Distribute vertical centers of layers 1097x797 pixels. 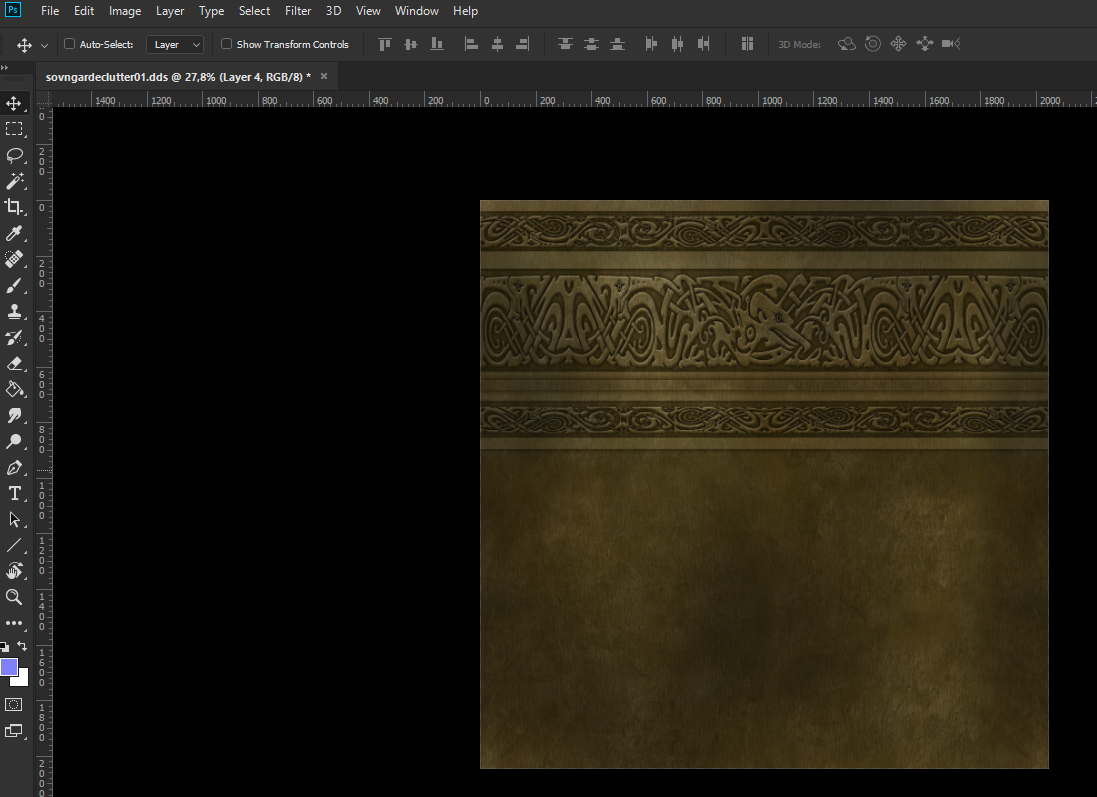591,44
